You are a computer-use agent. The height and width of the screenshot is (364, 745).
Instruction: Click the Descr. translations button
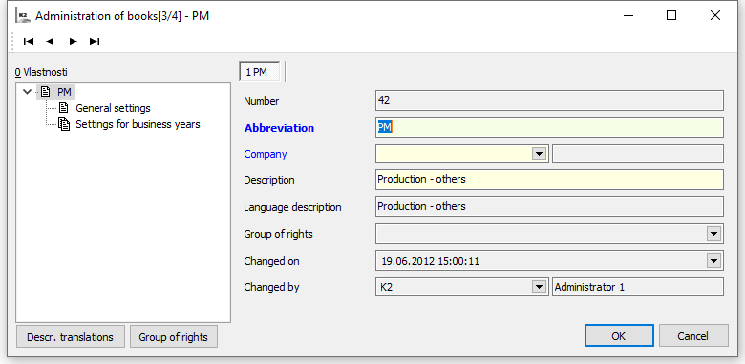click(x=70, y=337)
